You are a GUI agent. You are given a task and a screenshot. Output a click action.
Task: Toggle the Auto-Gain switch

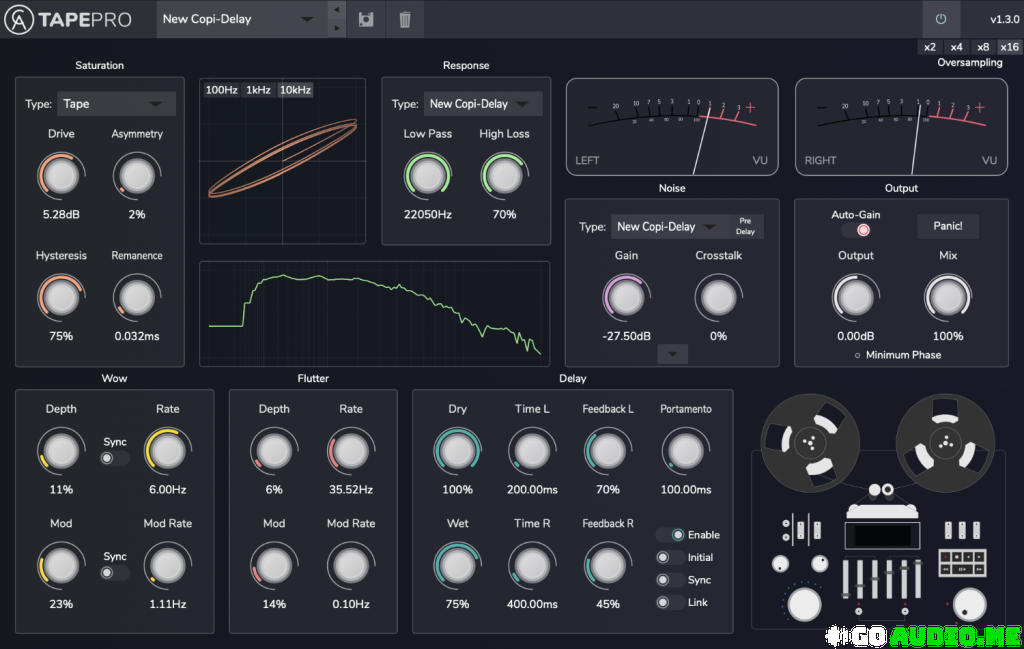(855, 230)
